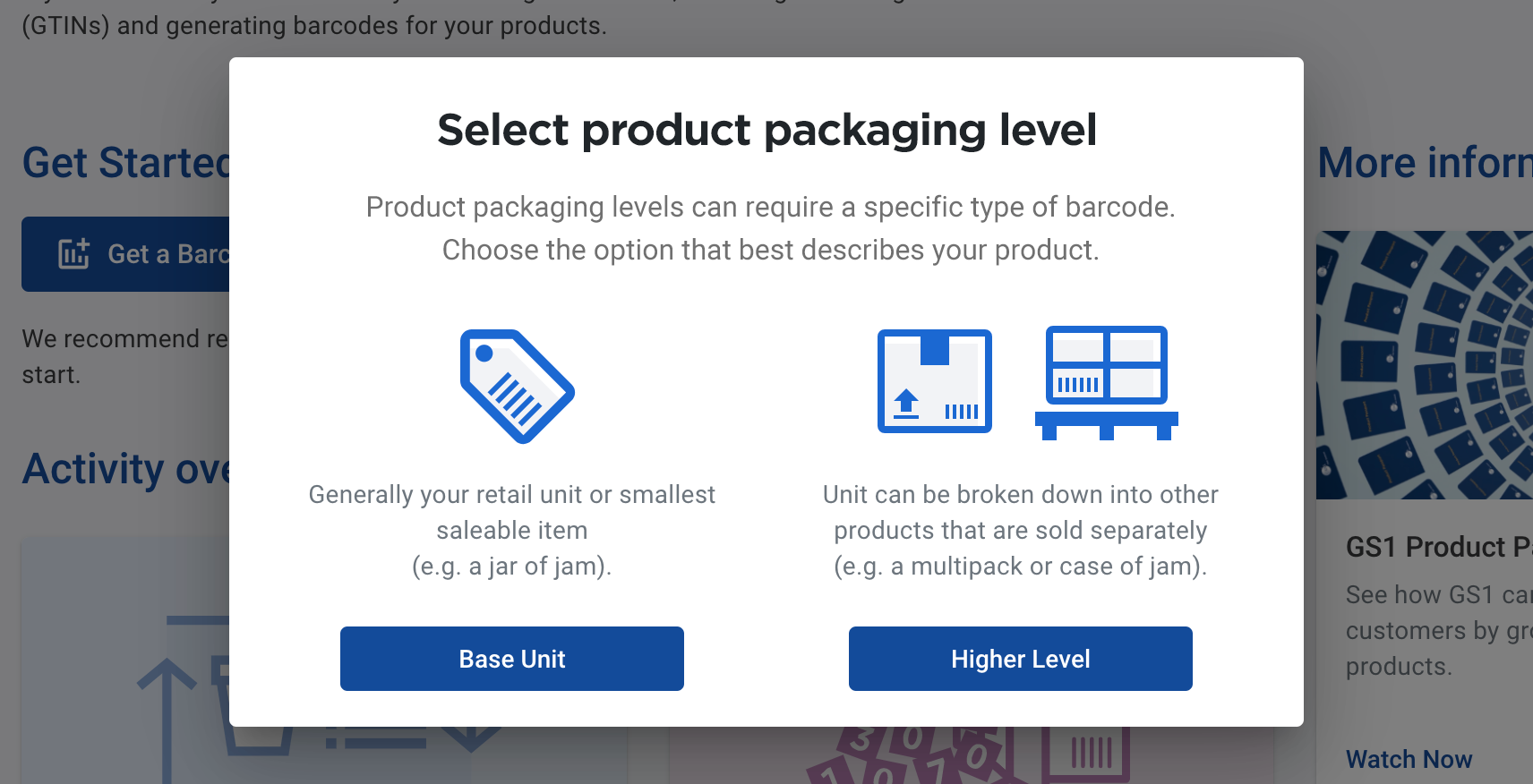The image size is (1533, 784).
Task: Select the More information heading
Action: pos(1425,163)
